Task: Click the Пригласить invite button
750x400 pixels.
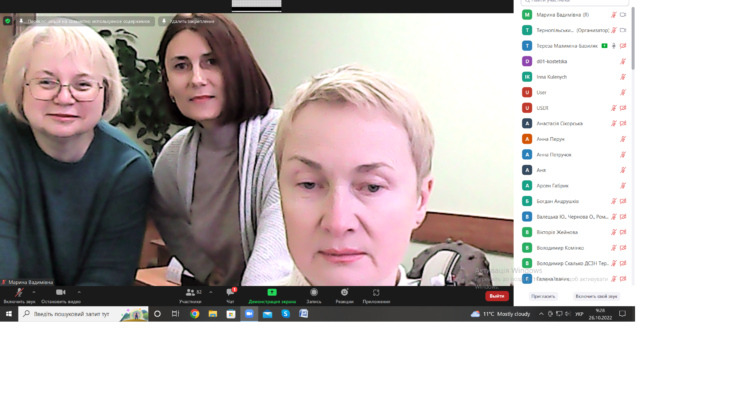Action: pos(544,296)
